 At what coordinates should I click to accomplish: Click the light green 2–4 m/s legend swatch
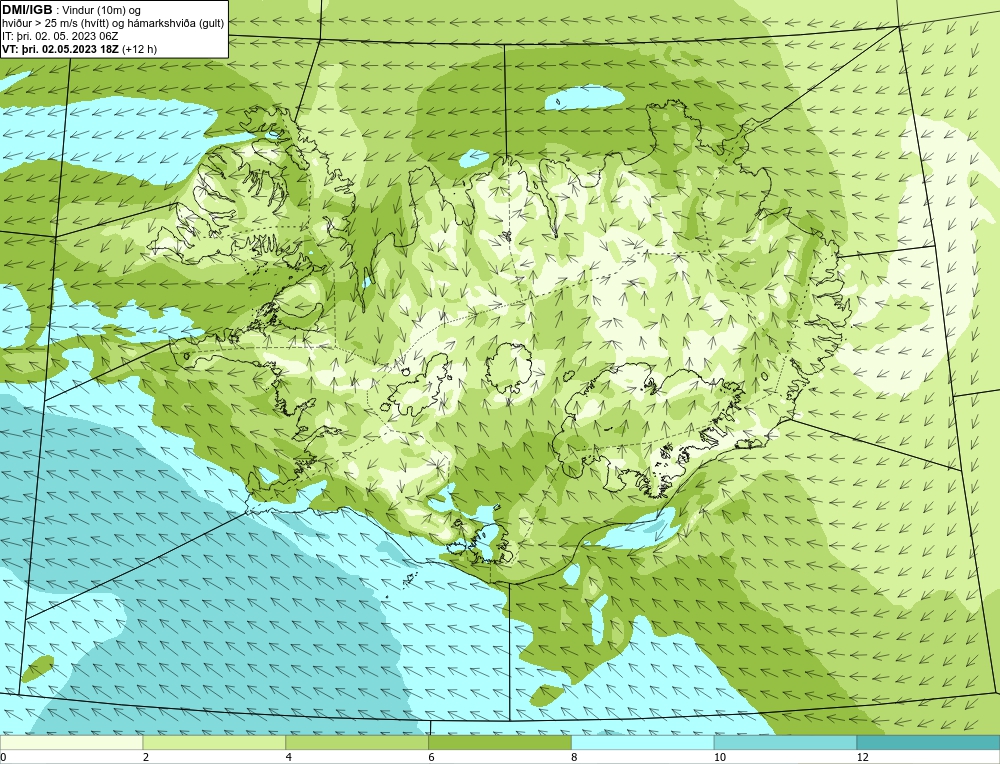coord(214,742)
